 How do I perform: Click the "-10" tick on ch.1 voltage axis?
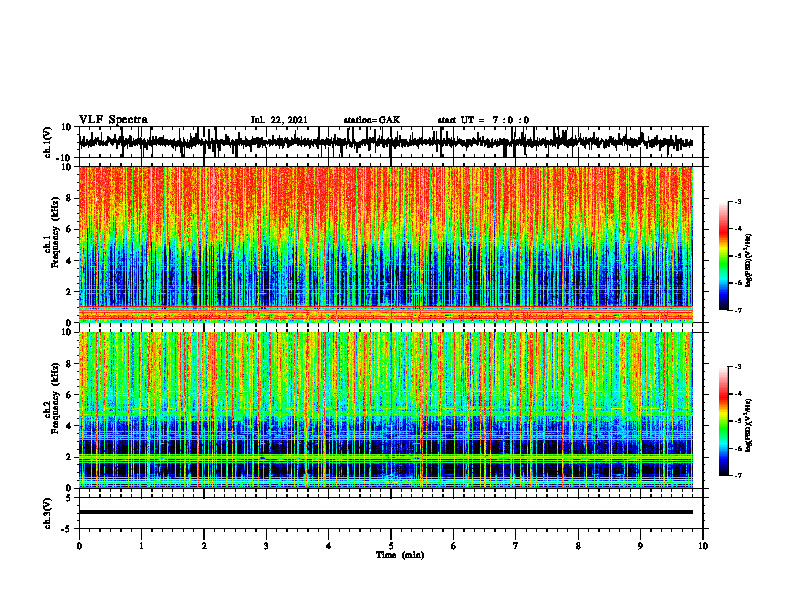[x=65, y=158]
